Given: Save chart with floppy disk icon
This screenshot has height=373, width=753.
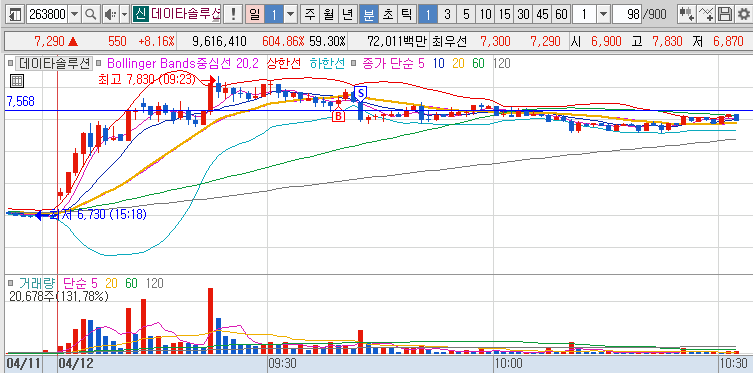Looking at the screenshot, I should [x=724, y=14].
